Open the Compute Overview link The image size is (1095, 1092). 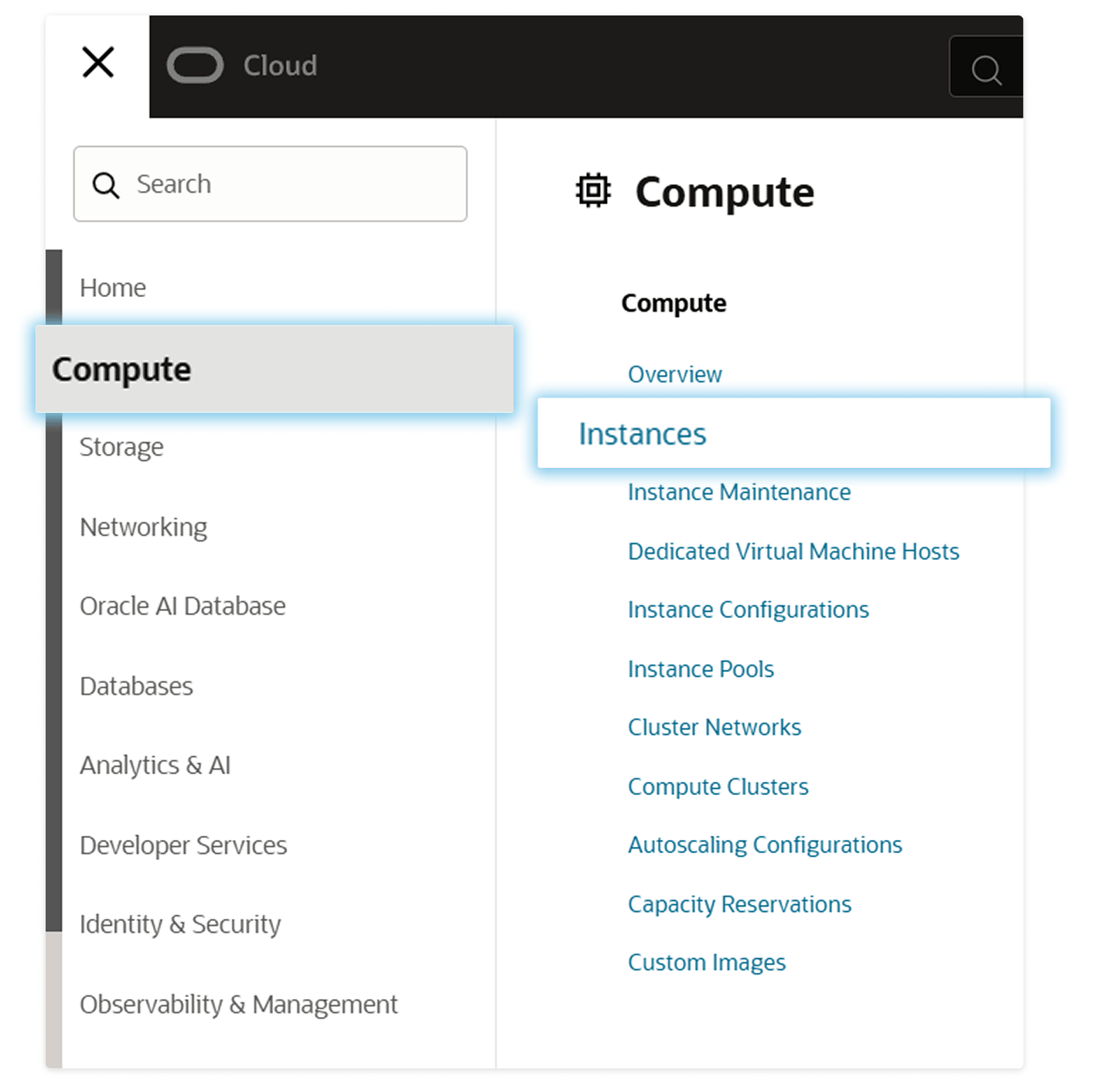(674, 374)
